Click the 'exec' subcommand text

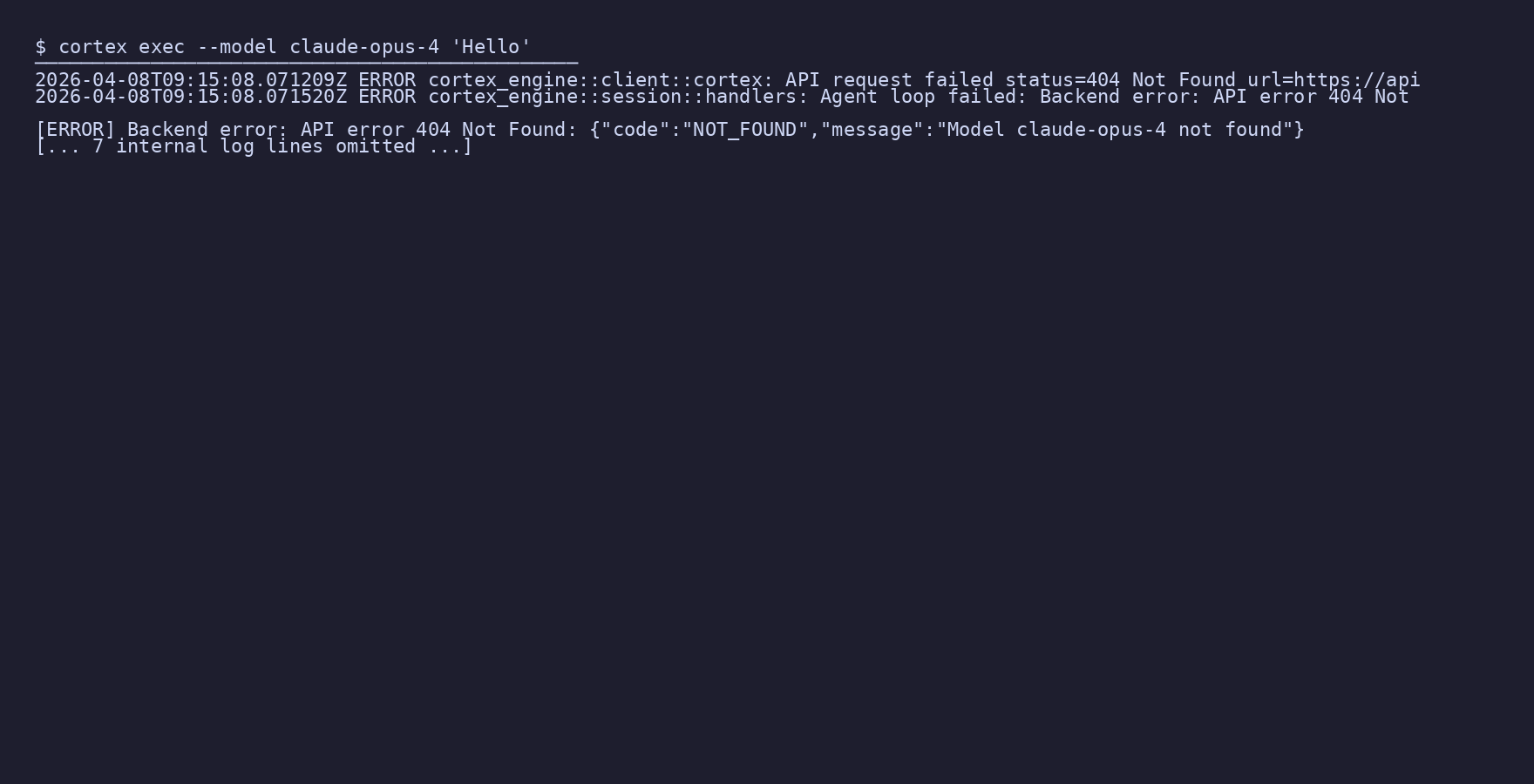[x=162, y=47]
